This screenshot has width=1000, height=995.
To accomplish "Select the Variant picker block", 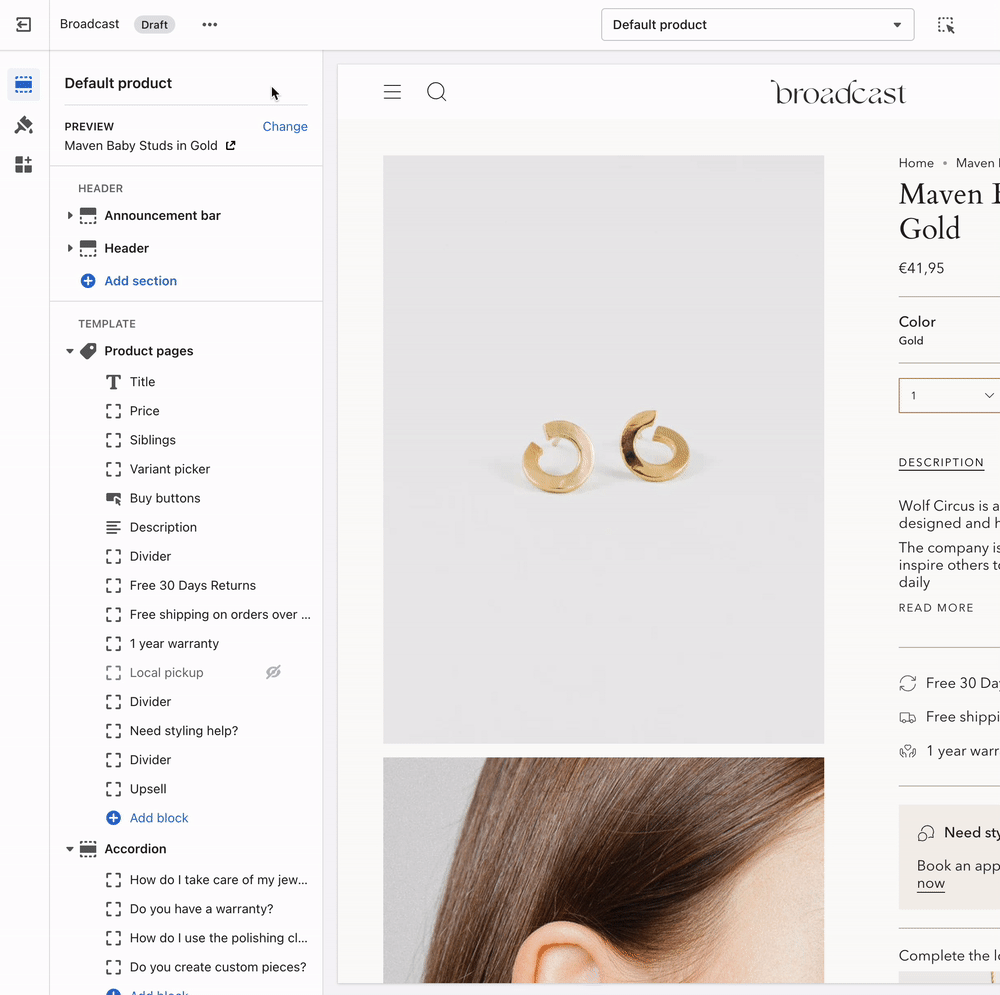I will pos(170,469).
